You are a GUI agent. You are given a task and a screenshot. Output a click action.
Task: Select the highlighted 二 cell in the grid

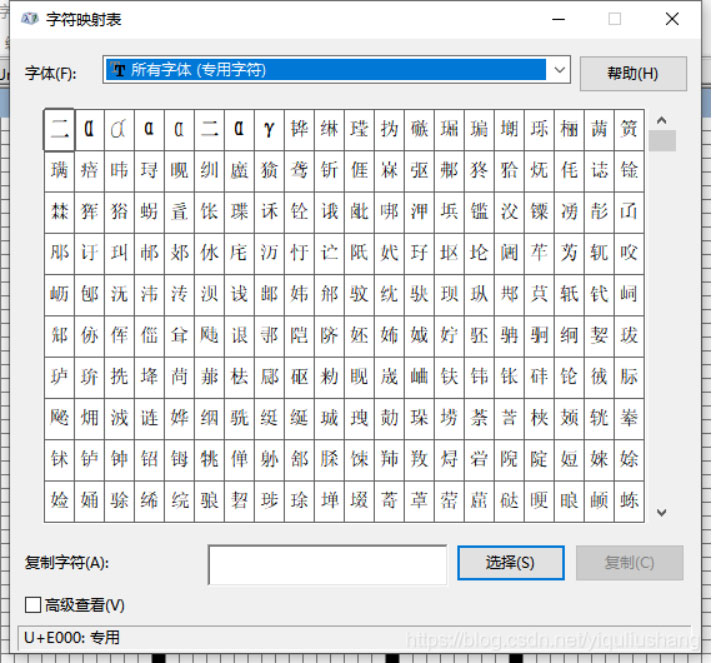[x=60, y=129]
